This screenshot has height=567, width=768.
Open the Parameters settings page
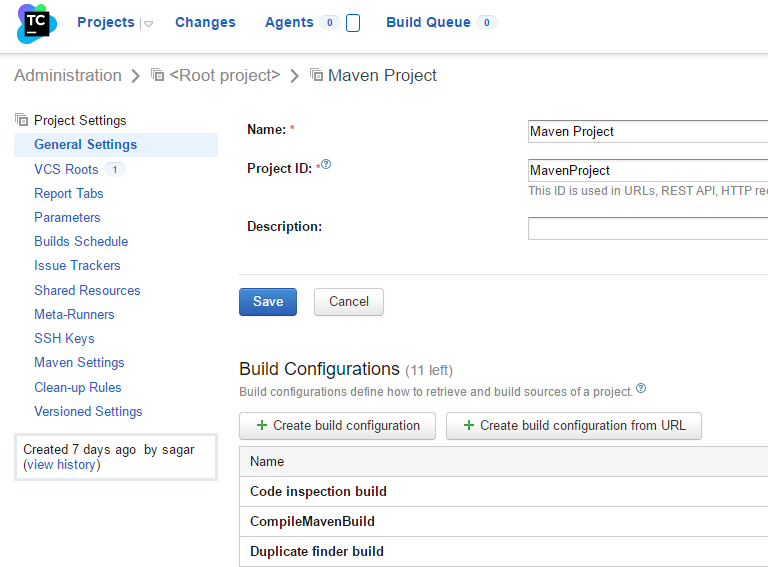[x=67, y=217]
